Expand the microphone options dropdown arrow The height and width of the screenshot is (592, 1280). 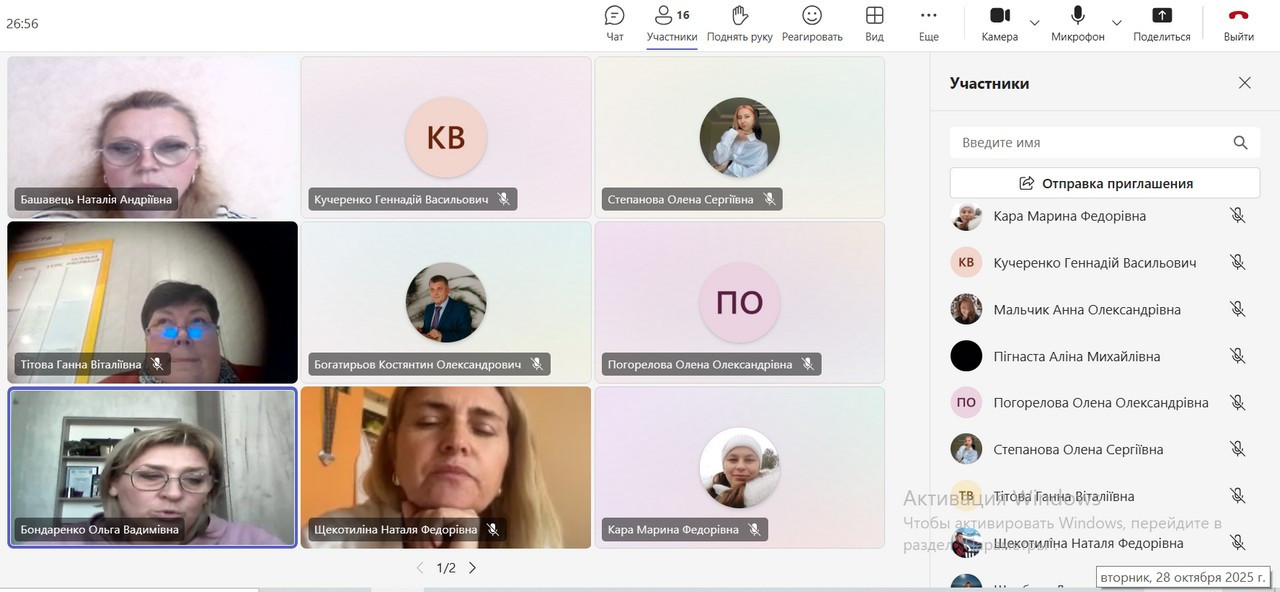[1117, 23]
